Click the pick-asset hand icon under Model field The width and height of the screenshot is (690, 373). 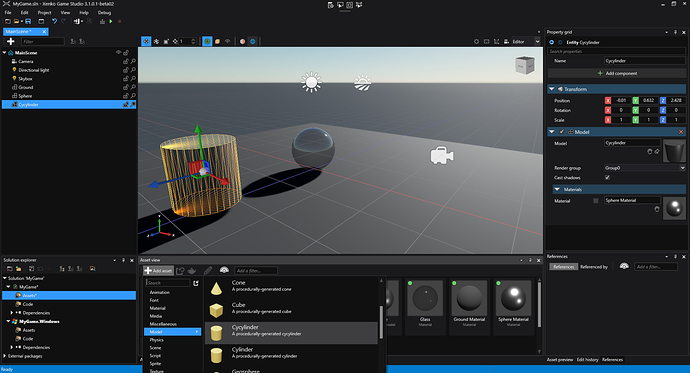click(650, 151)
